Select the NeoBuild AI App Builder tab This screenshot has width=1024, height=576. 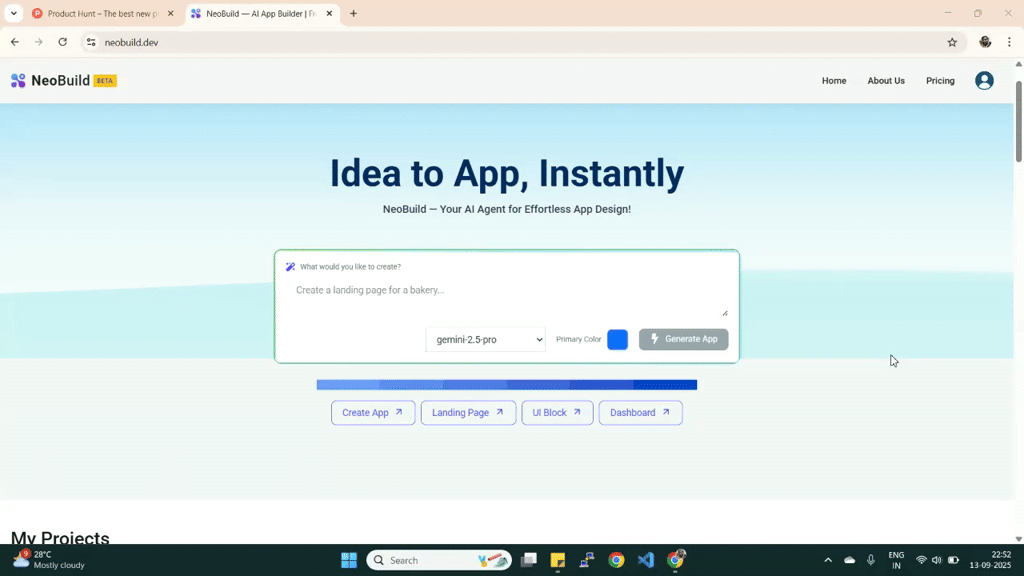pyautogui.click(x=261, y=13)
